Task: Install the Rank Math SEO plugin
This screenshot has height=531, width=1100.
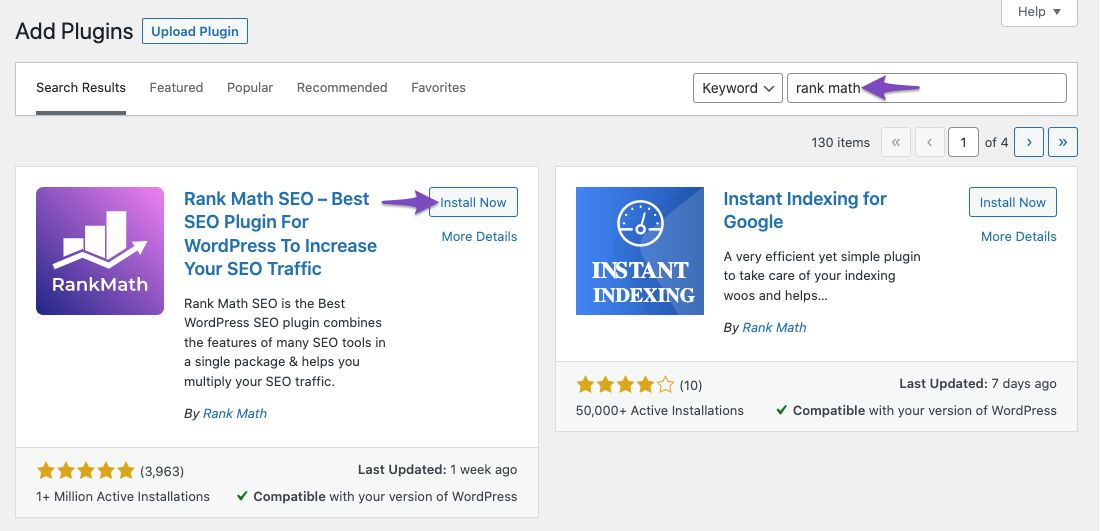Action: point(473,202)
